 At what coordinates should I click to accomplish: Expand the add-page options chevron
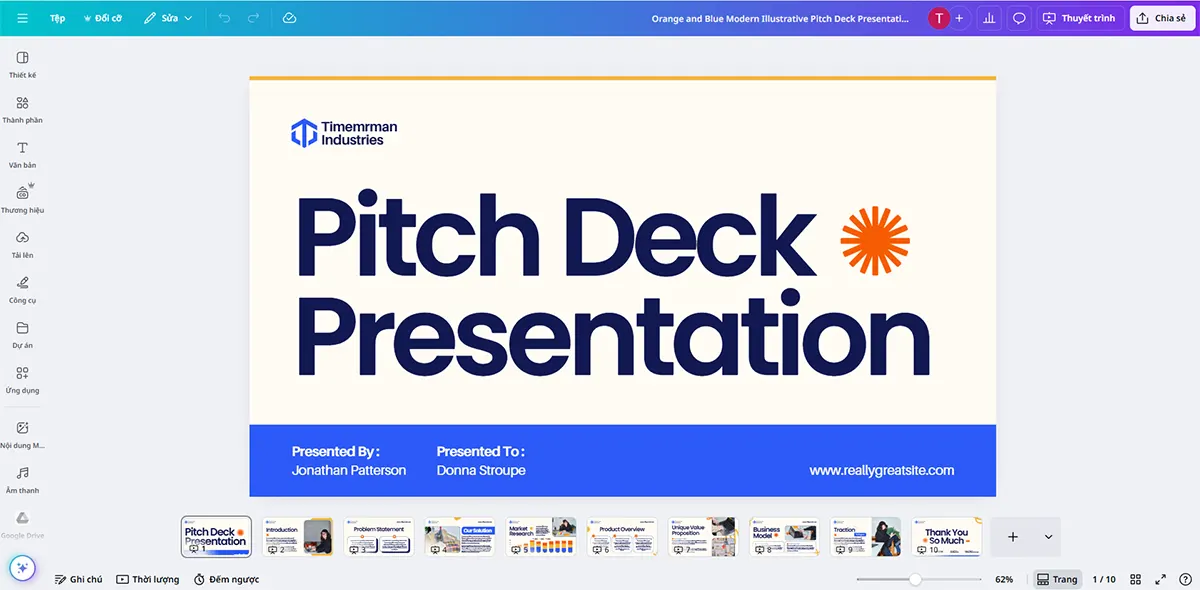pos(1048,537)
